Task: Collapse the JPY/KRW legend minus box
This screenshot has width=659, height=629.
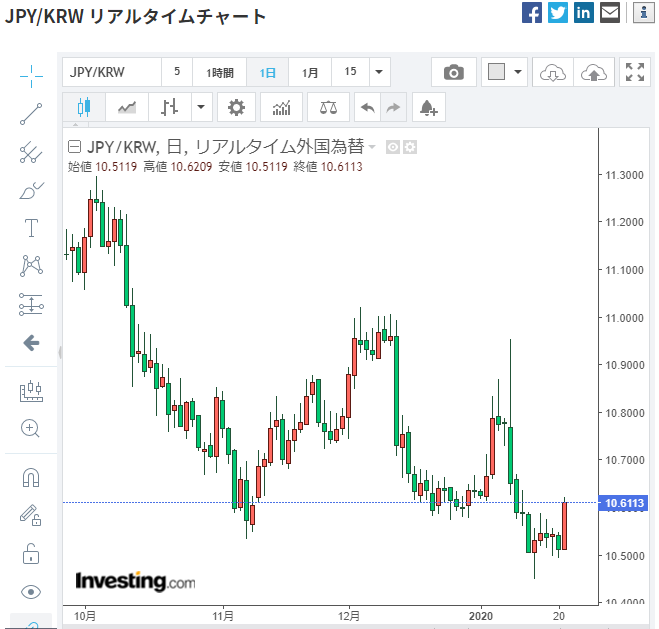Action: (x=74, y=147)
